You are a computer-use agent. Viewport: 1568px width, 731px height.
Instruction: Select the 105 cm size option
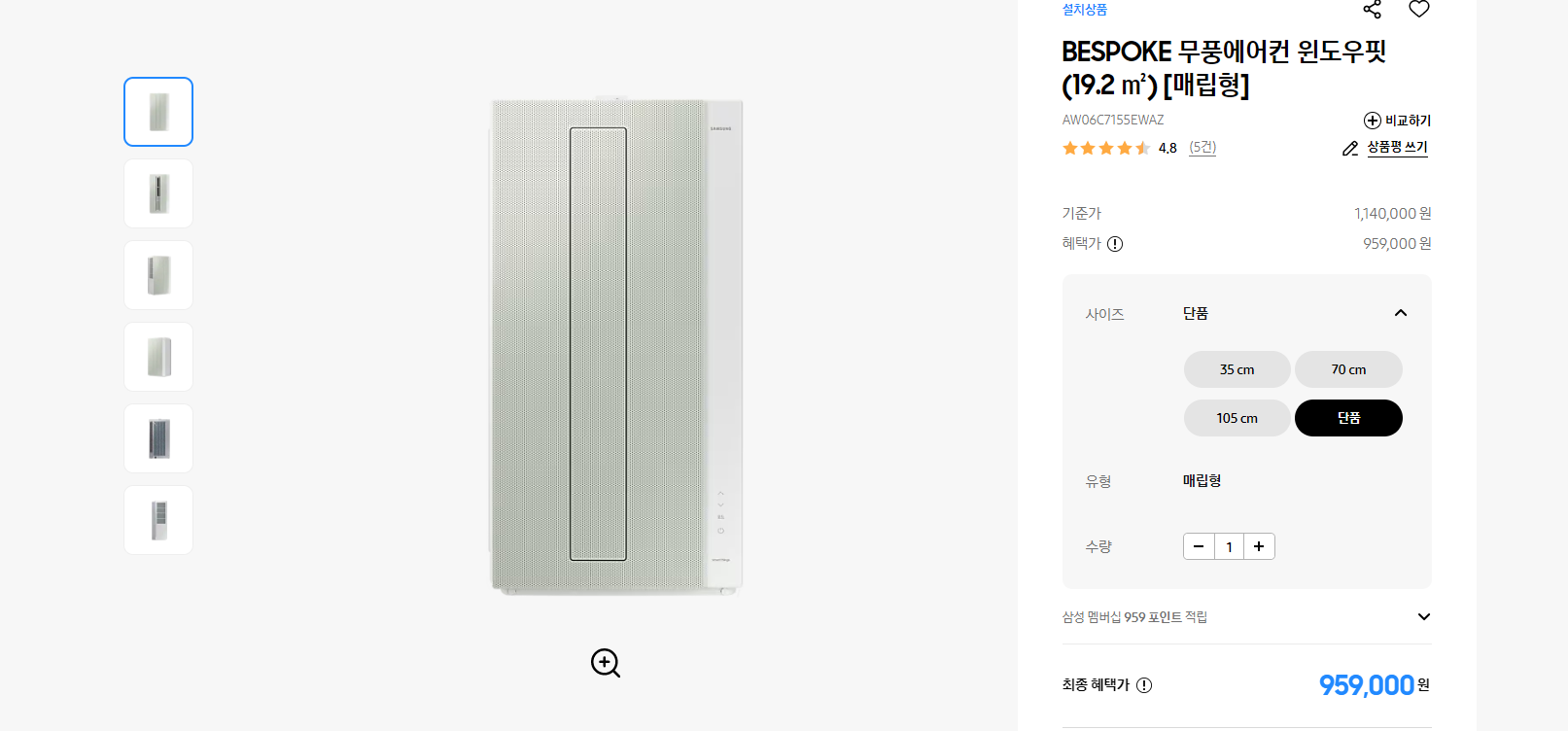[x=1237, y=417]
